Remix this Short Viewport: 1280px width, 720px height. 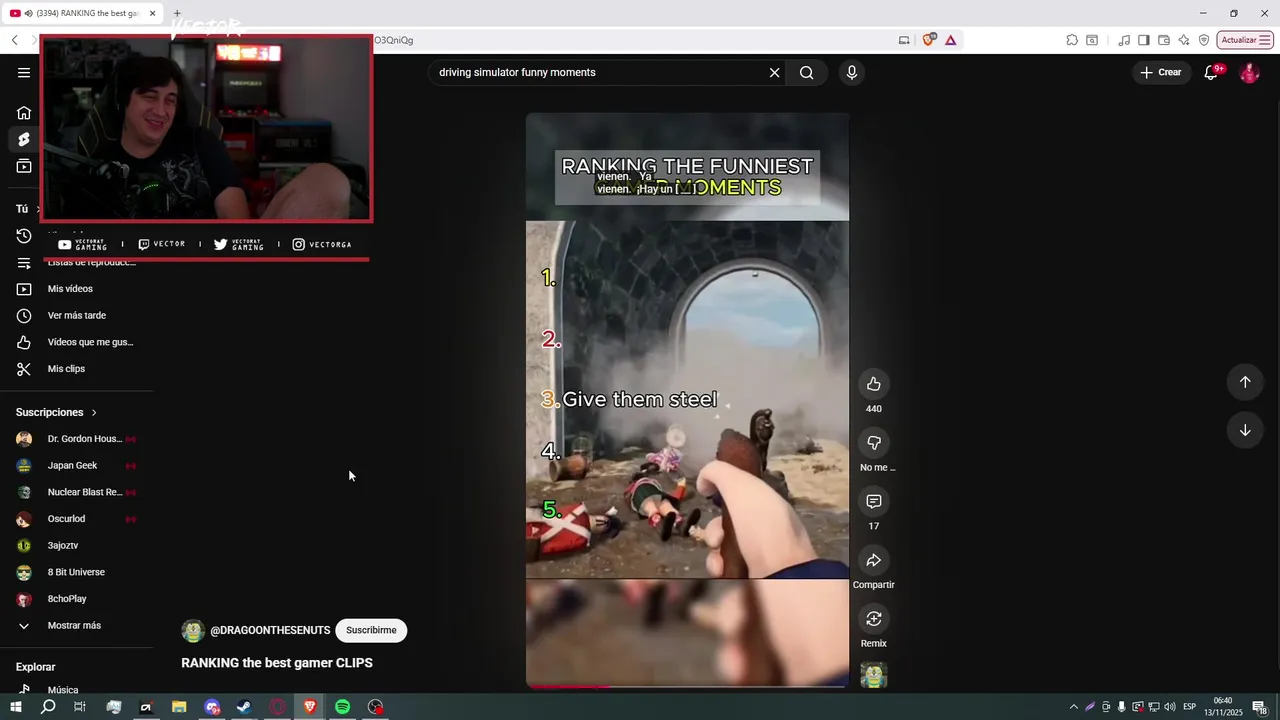tap(874, 619)
